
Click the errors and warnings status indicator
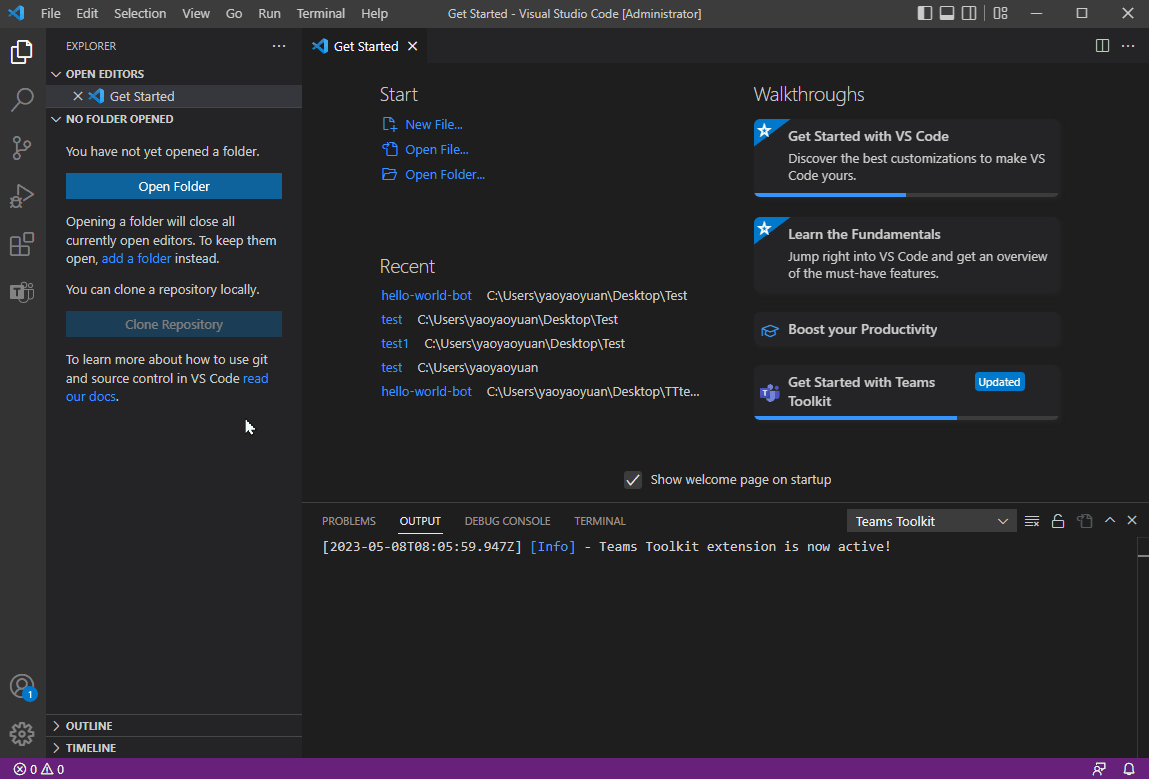[39, 769]
